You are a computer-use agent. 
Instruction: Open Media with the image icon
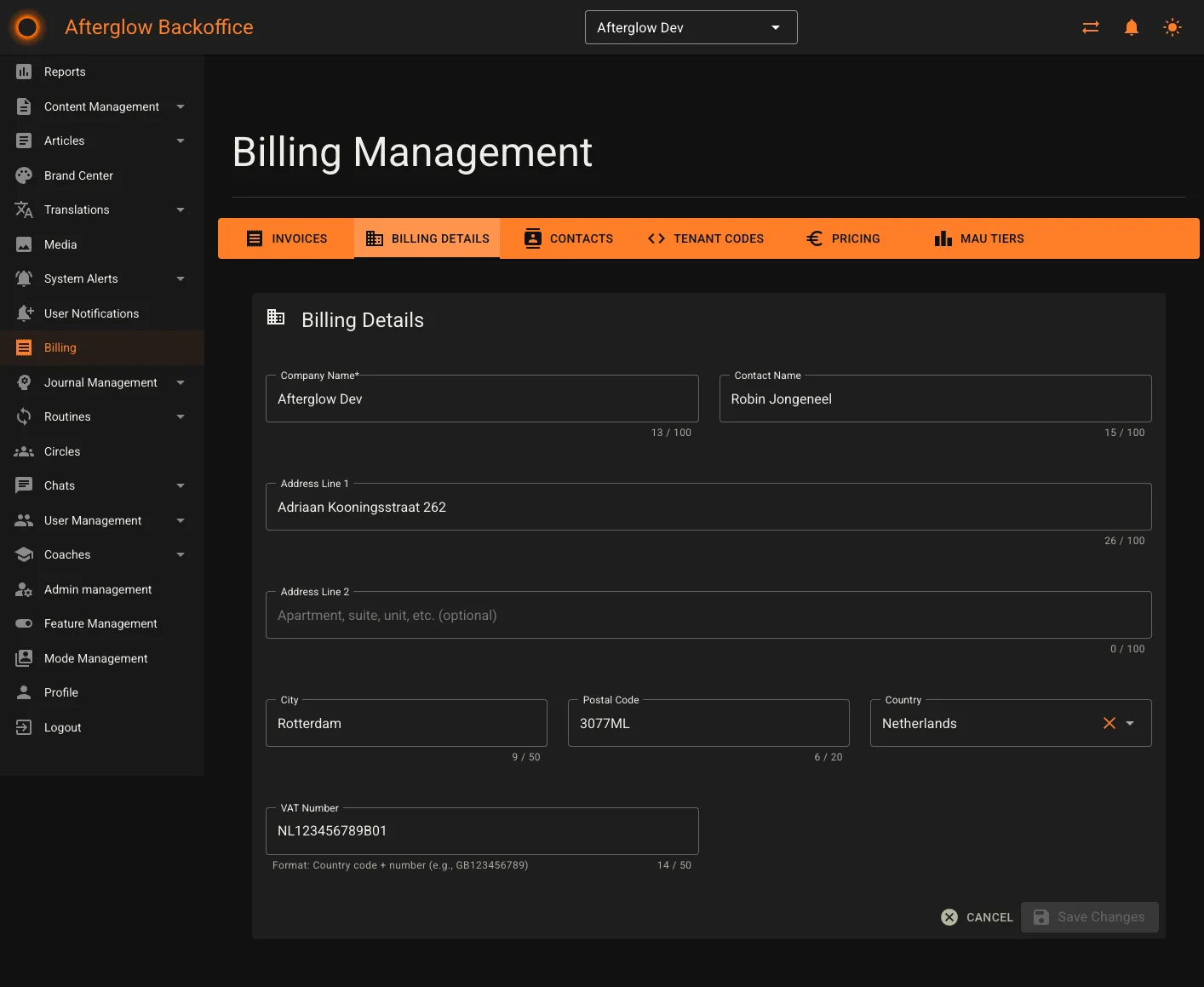click(24, 244)
